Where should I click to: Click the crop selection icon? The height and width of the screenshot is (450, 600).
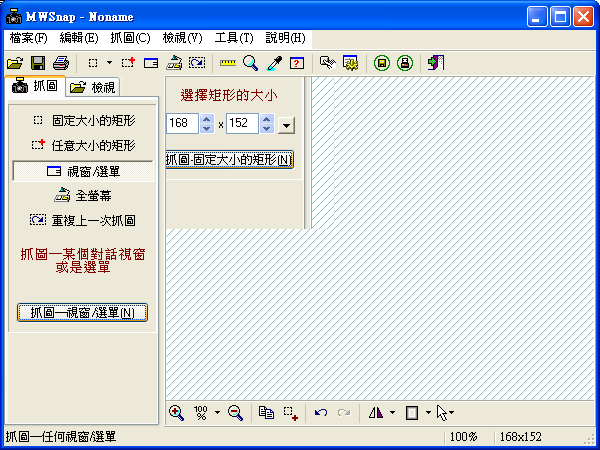pyautogui.click(x=290, y=413)
